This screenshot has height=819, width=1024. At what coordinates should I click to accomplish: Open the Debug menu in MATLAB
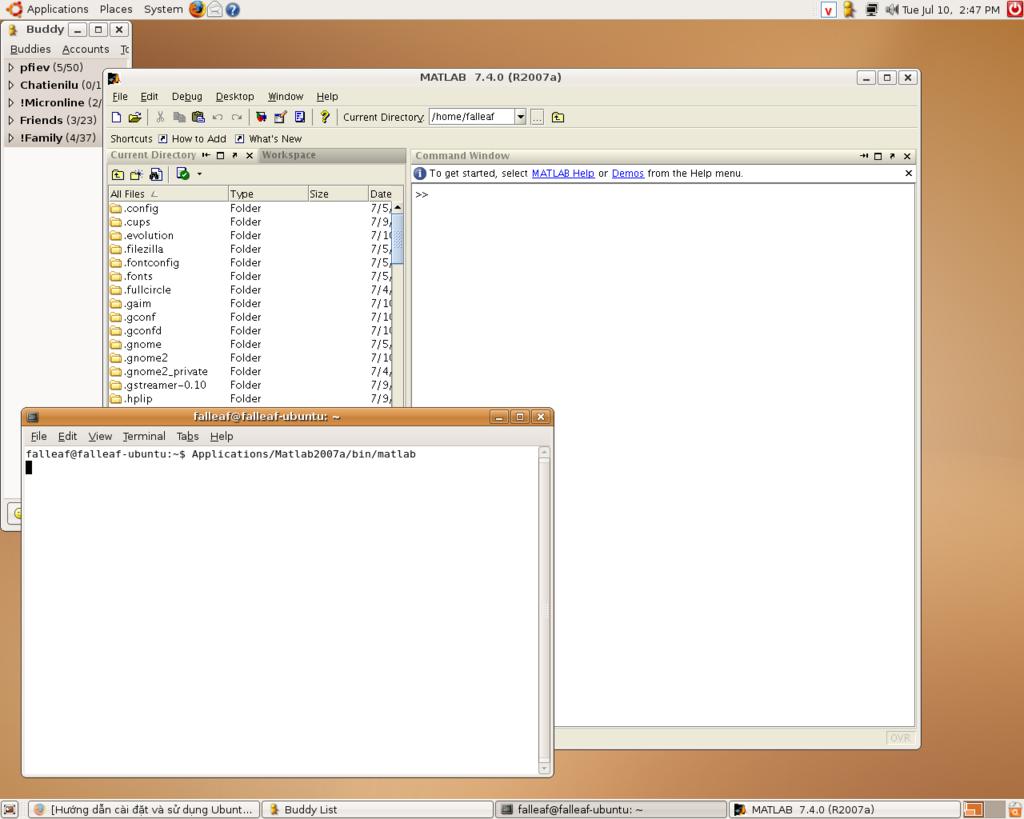tap(186, 97)
